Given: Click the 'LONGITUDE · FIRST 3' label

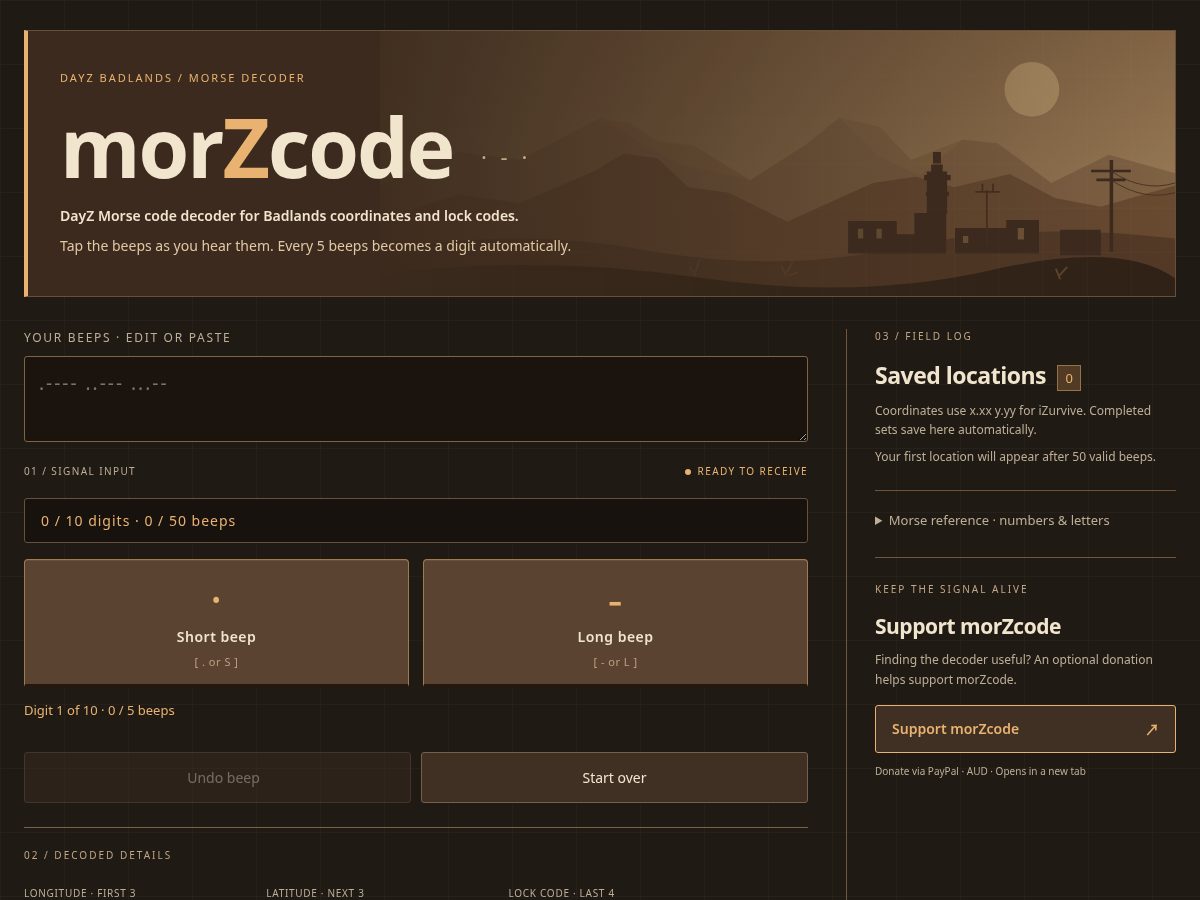Looking at the screenshot, I should pyautogui.click(x=80, y=893).
